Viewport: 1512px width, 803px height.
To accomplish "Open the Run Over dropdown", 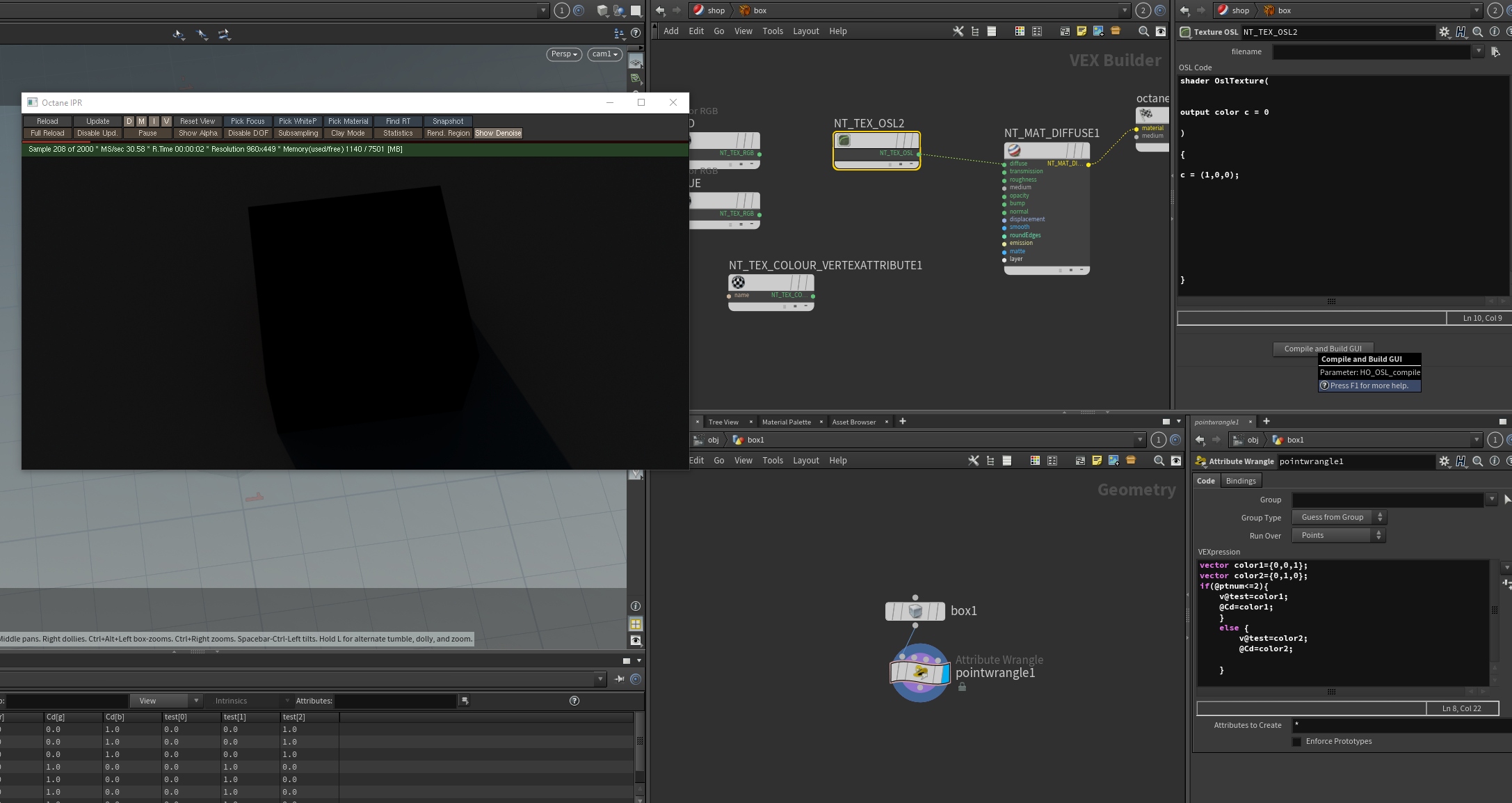I will [x=1339, y=536].
